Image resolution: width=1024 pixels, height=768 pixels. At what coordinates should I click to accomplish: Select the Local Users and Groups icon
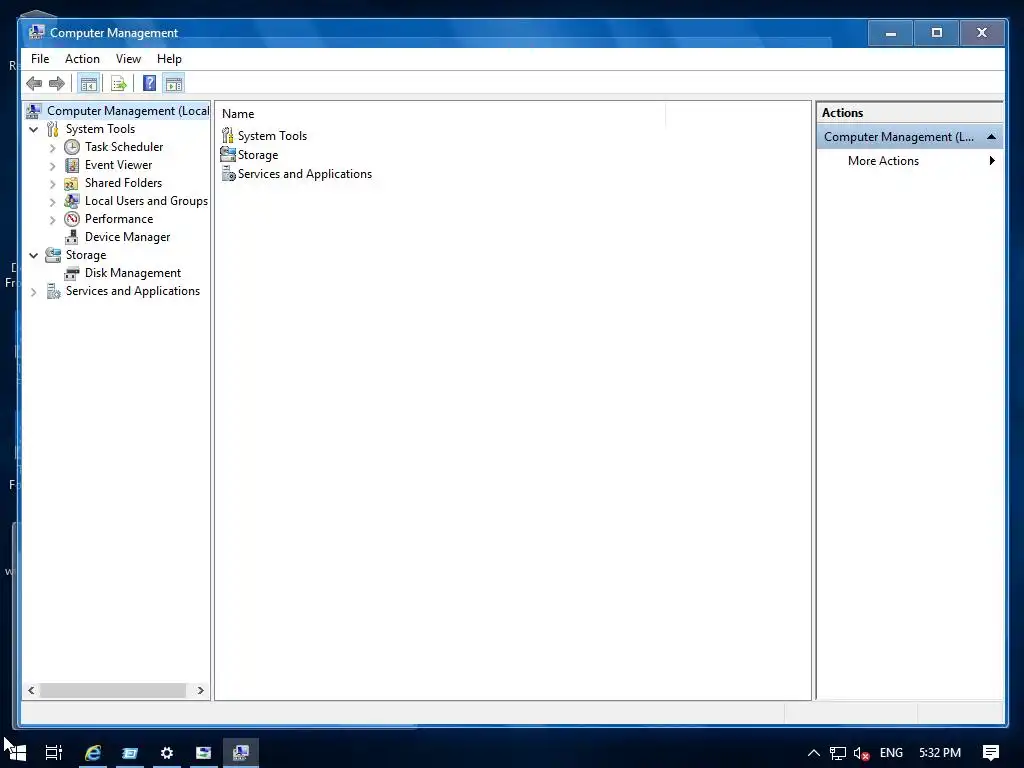point(72,201)
